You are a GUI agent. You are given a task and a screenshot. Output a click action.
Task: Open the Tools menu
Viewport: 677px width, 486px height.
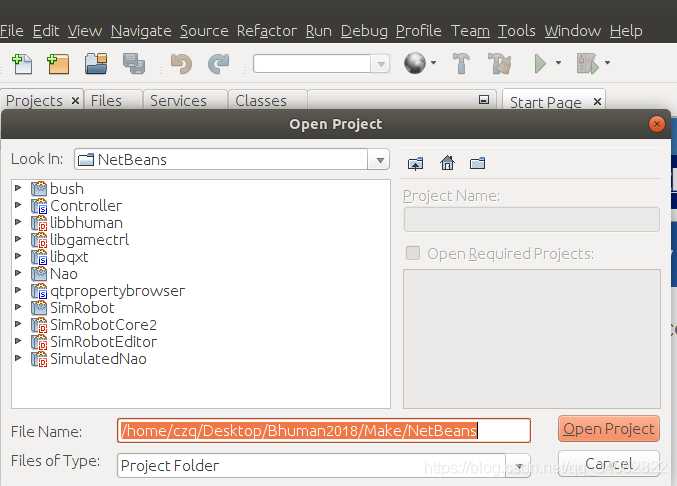[516, 31]
